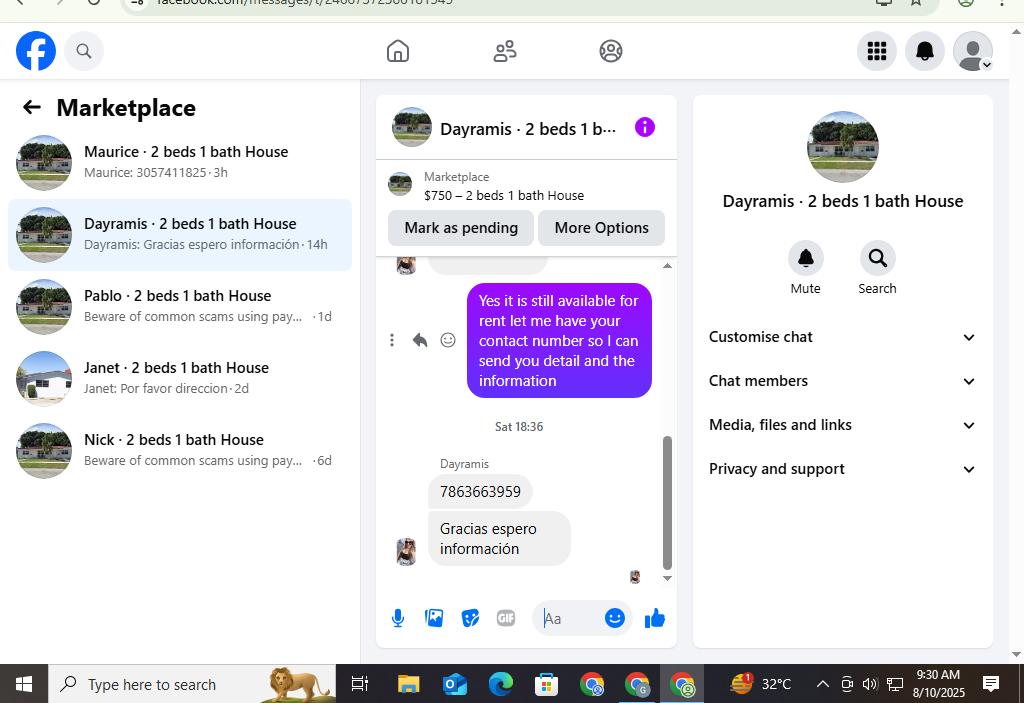Viewport: 1024px width, 703px height.
Task: Click Dayramis sender avatar beside message
Action: (406, 552)
